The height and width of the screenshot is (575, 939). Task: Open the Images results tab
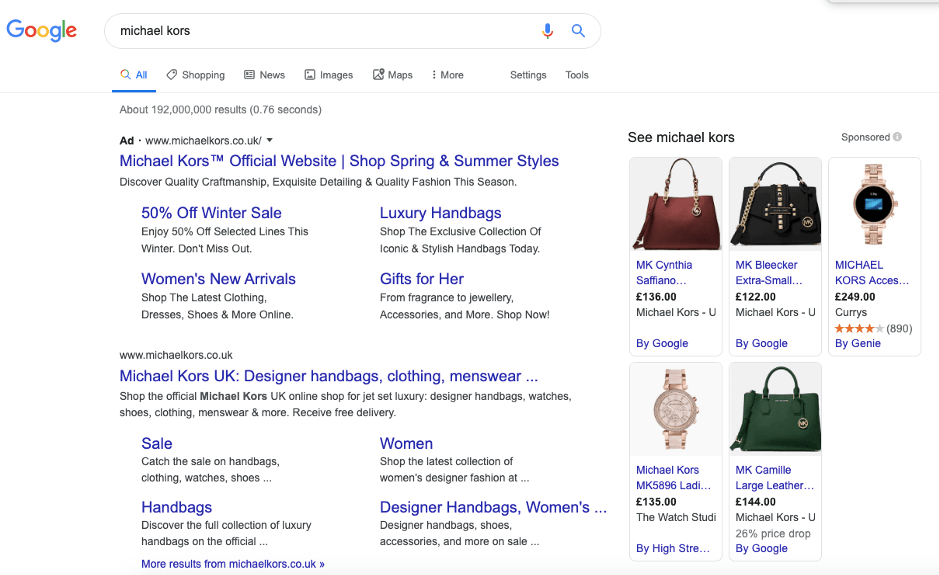click(328, 75)
